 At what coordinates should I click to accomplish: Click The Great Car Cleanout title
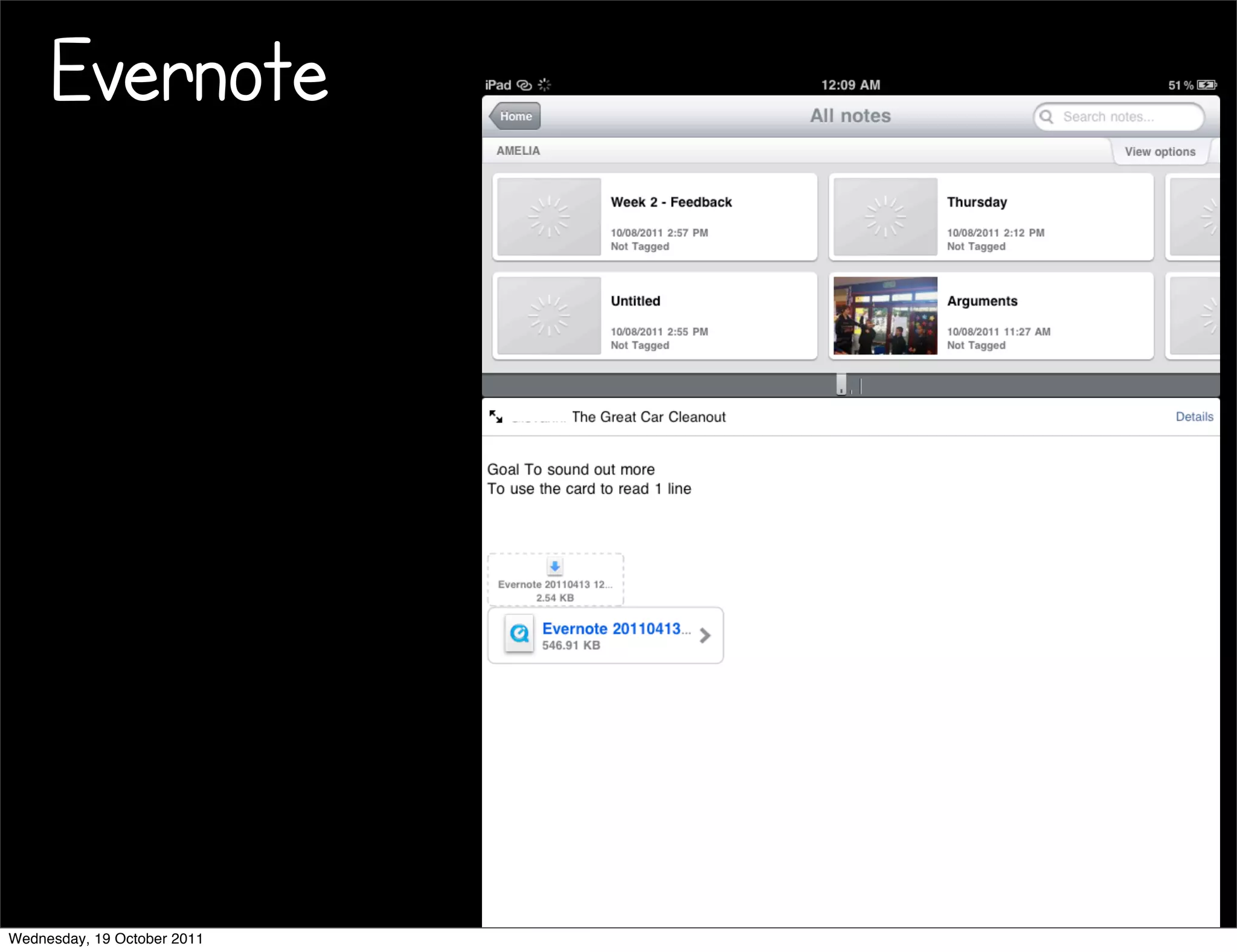tap(649, 417)
